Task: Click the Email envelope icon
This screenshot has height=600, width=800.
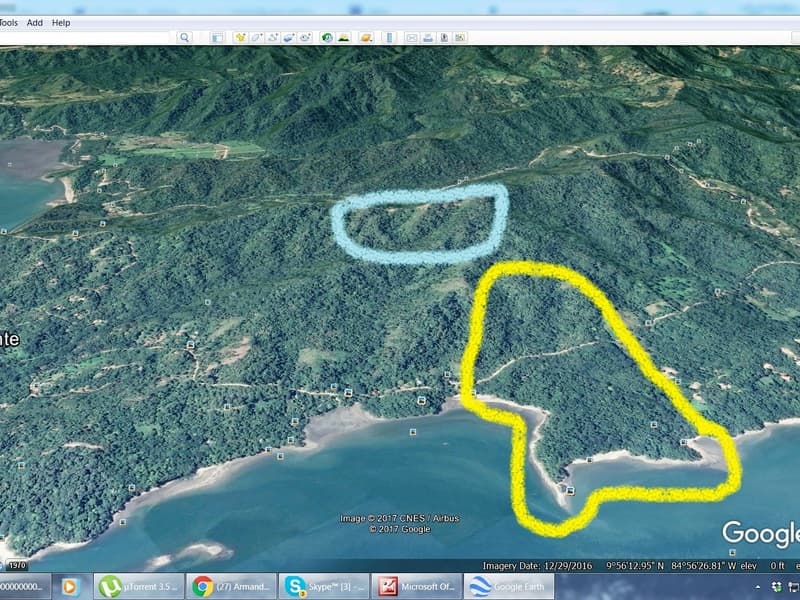Action: tap(411, 37)
